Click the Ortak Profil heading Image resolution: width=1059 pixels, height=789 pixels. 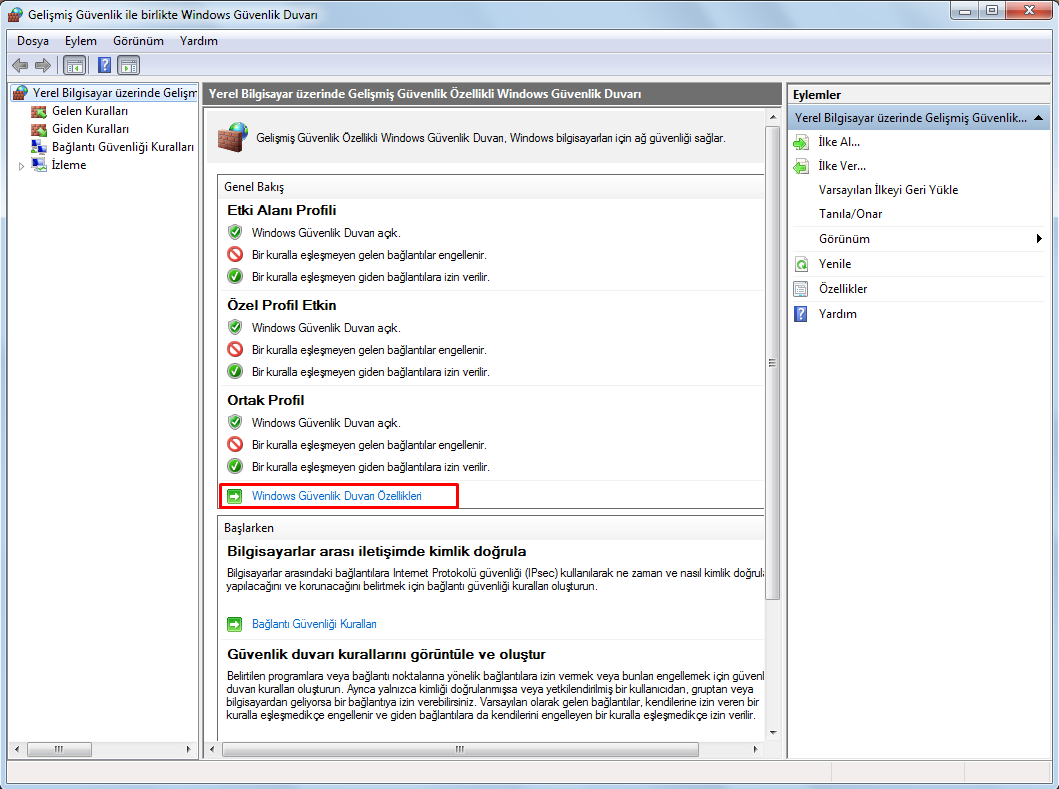(x=265, y=401)
